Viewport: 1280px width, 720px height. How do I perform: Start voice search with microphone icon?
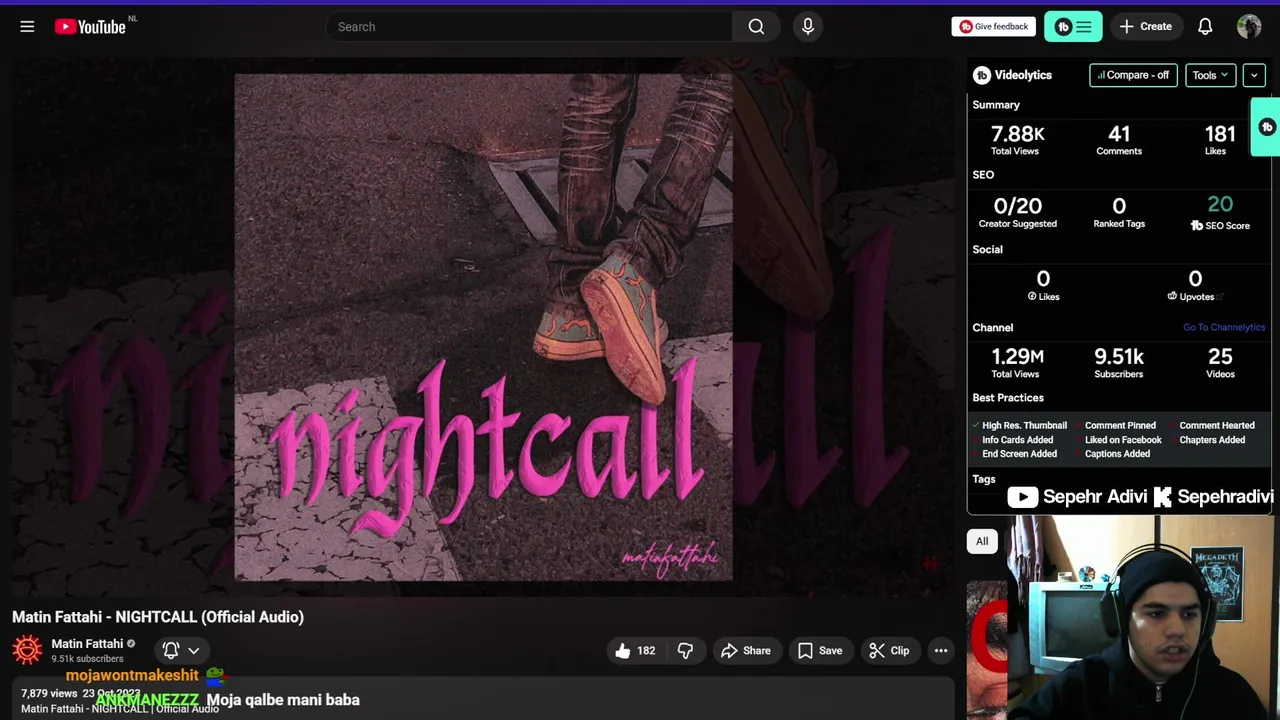click(808, 27)
